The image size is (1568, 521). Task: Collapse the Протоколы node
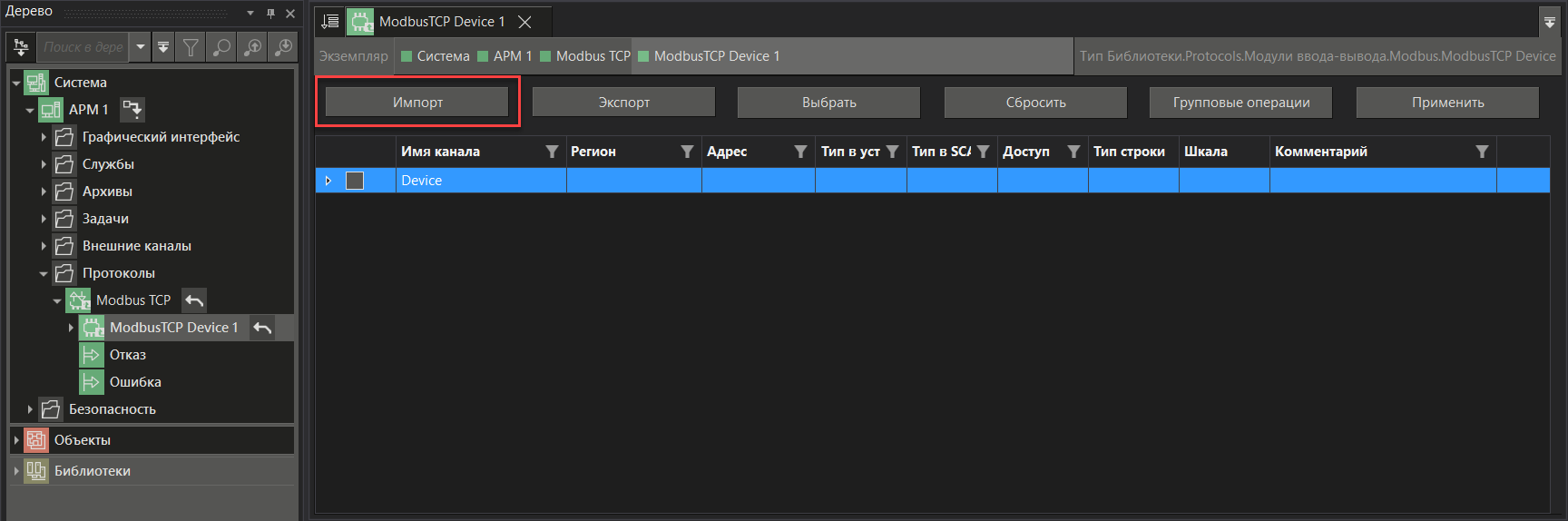click(44, 273)
